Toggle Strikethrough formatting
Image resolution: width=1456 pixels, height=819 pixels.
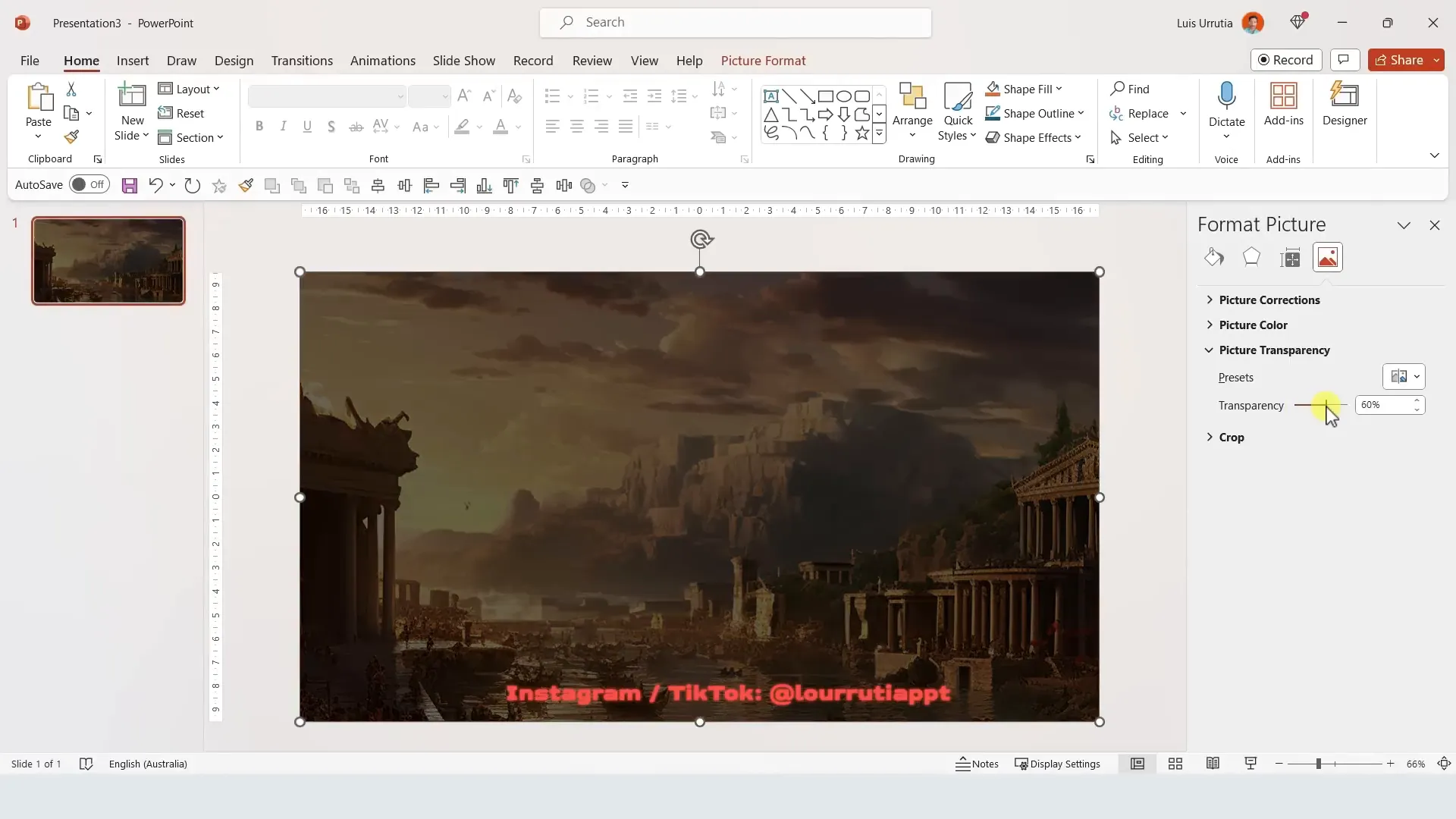pyautogui.click(x=356, y=127)
